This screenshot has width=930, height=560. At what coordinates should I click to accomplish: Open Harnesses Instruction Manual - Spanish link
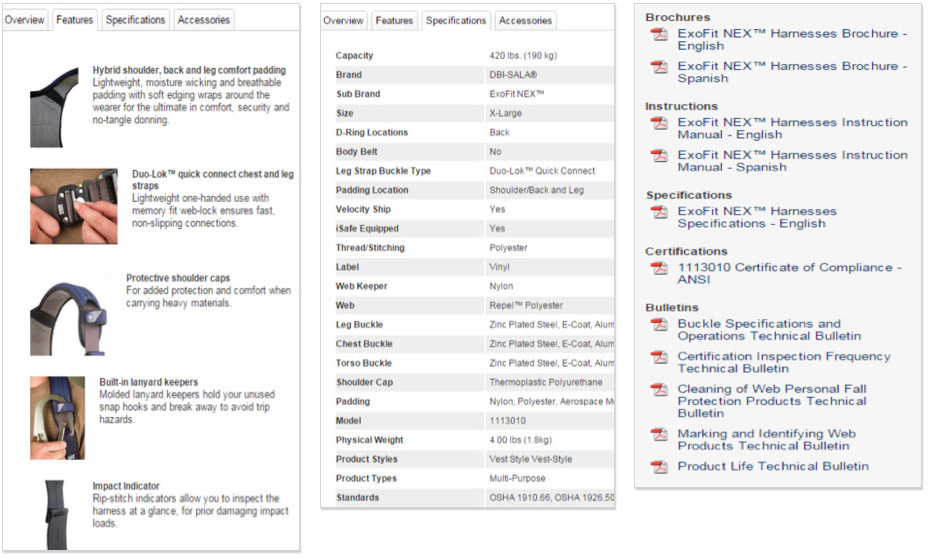click(792, 161)
